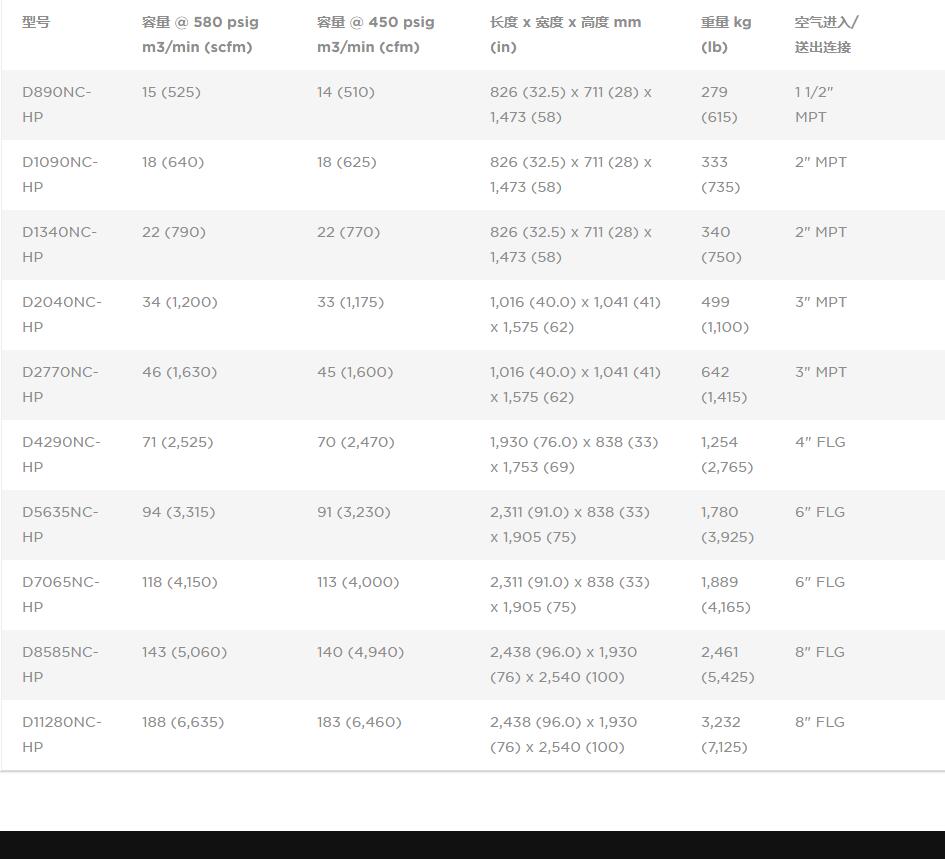Select the D4290NC-HP model cell
The width and height of the screenshot is (945, 859).
click(62, 454)
